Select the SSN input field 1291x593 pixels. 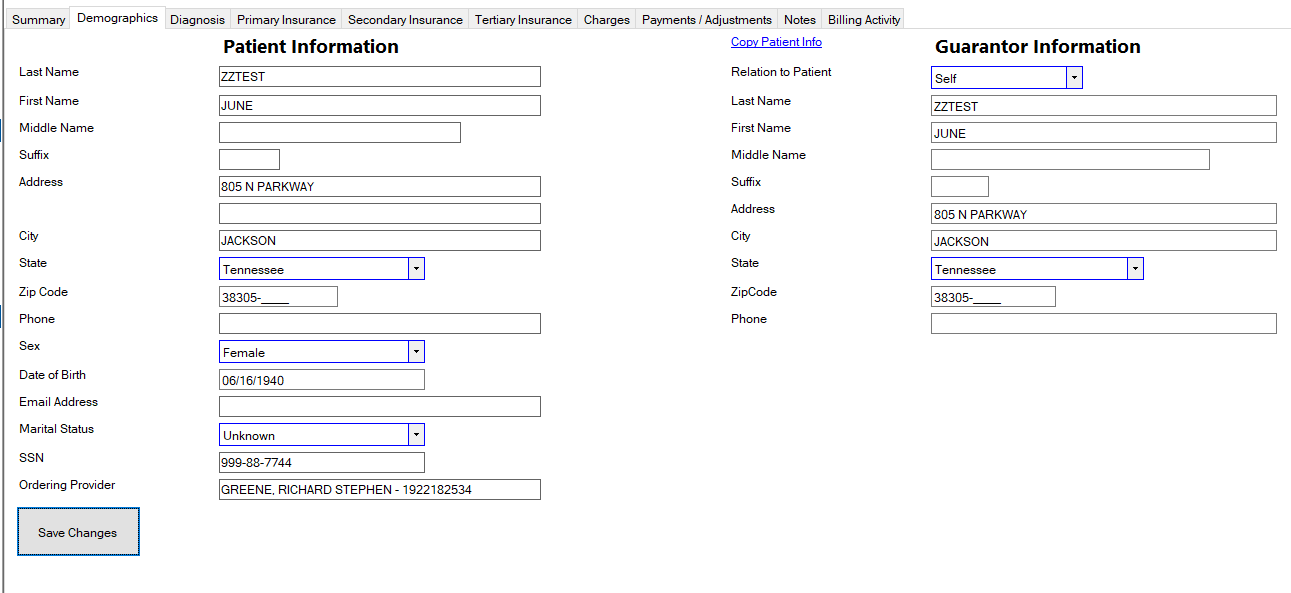coord(321,463)
